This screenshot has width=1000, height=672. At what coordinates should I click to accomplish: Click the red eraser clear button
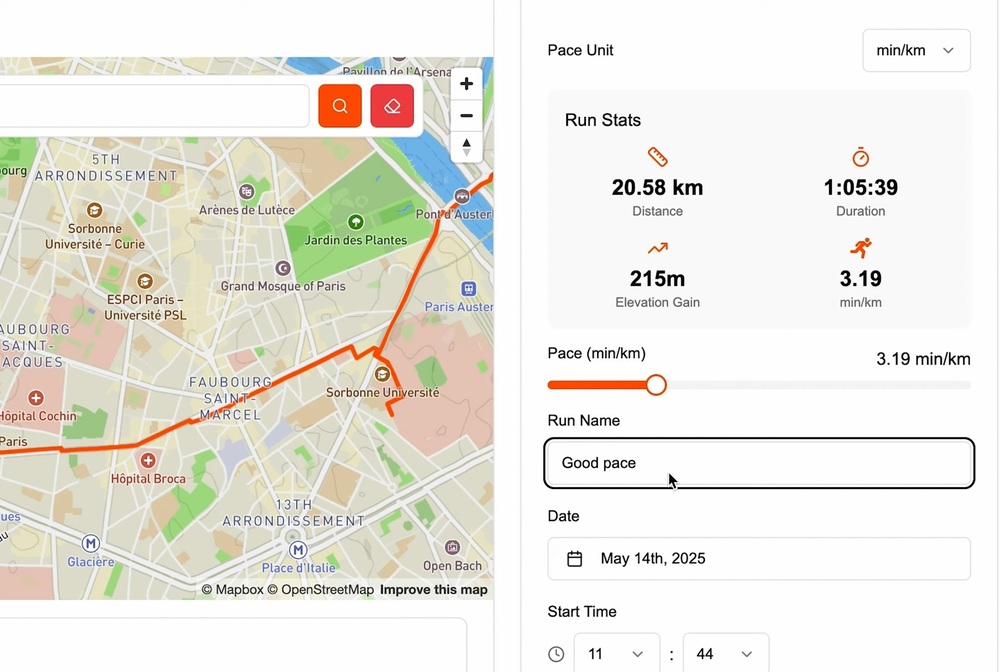392,106
